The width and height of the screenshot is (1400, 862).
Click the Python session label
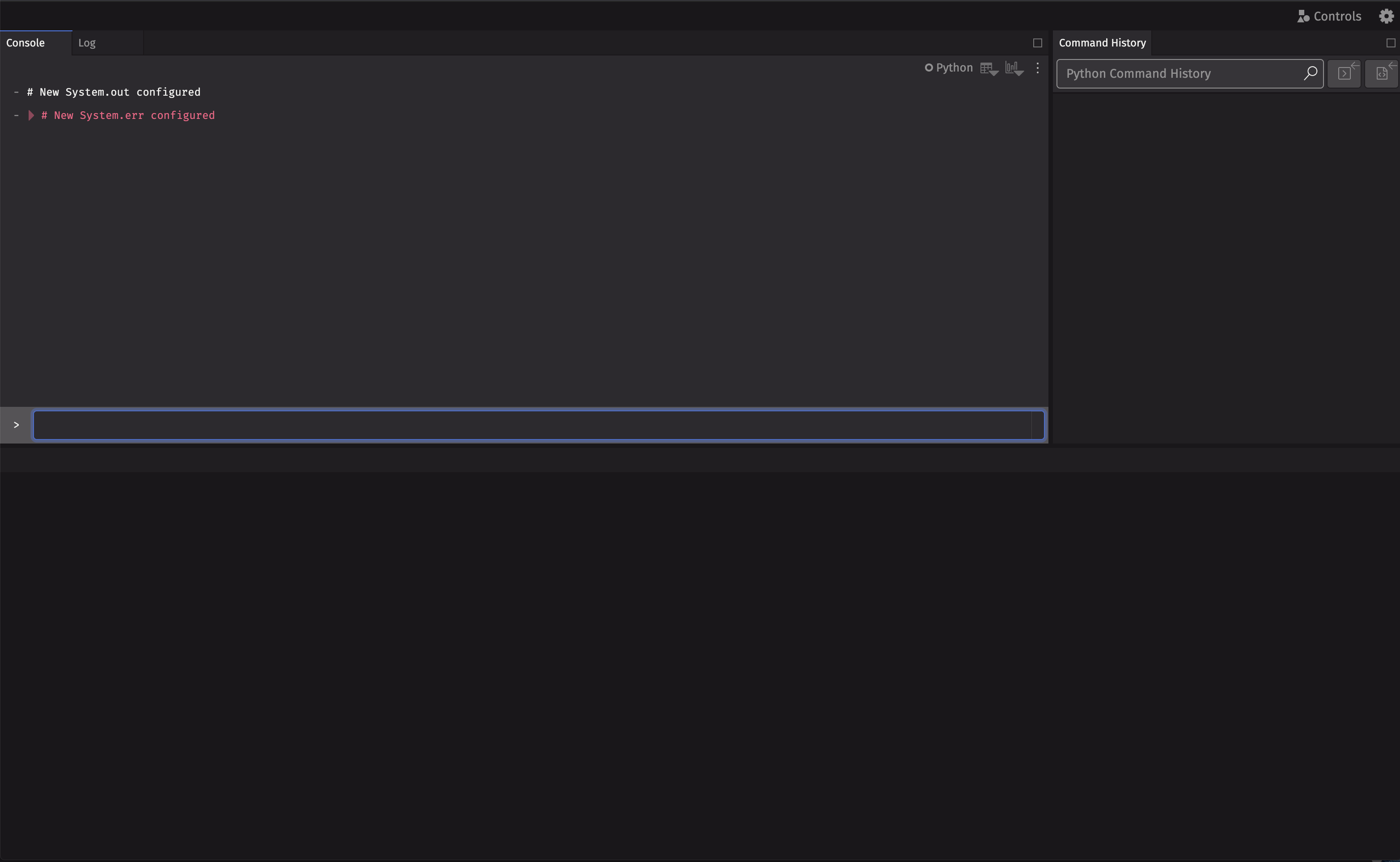coord(954,67)
